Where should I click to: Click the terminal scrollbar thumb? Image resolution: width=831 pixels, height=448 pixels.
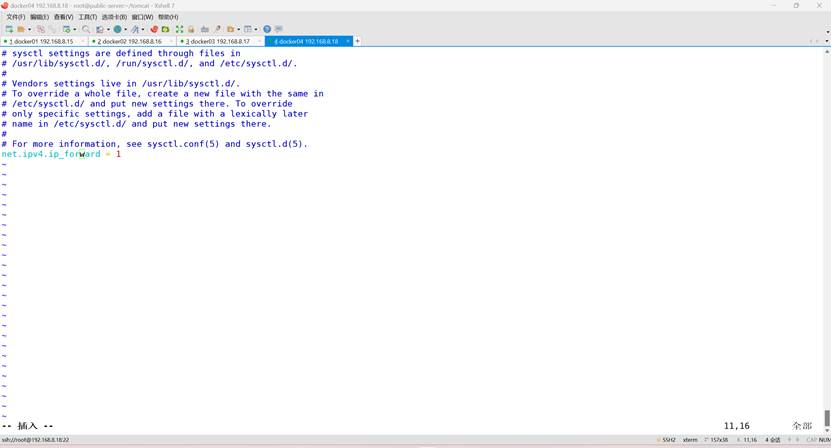pyautogui.click(x=827, y=418)
